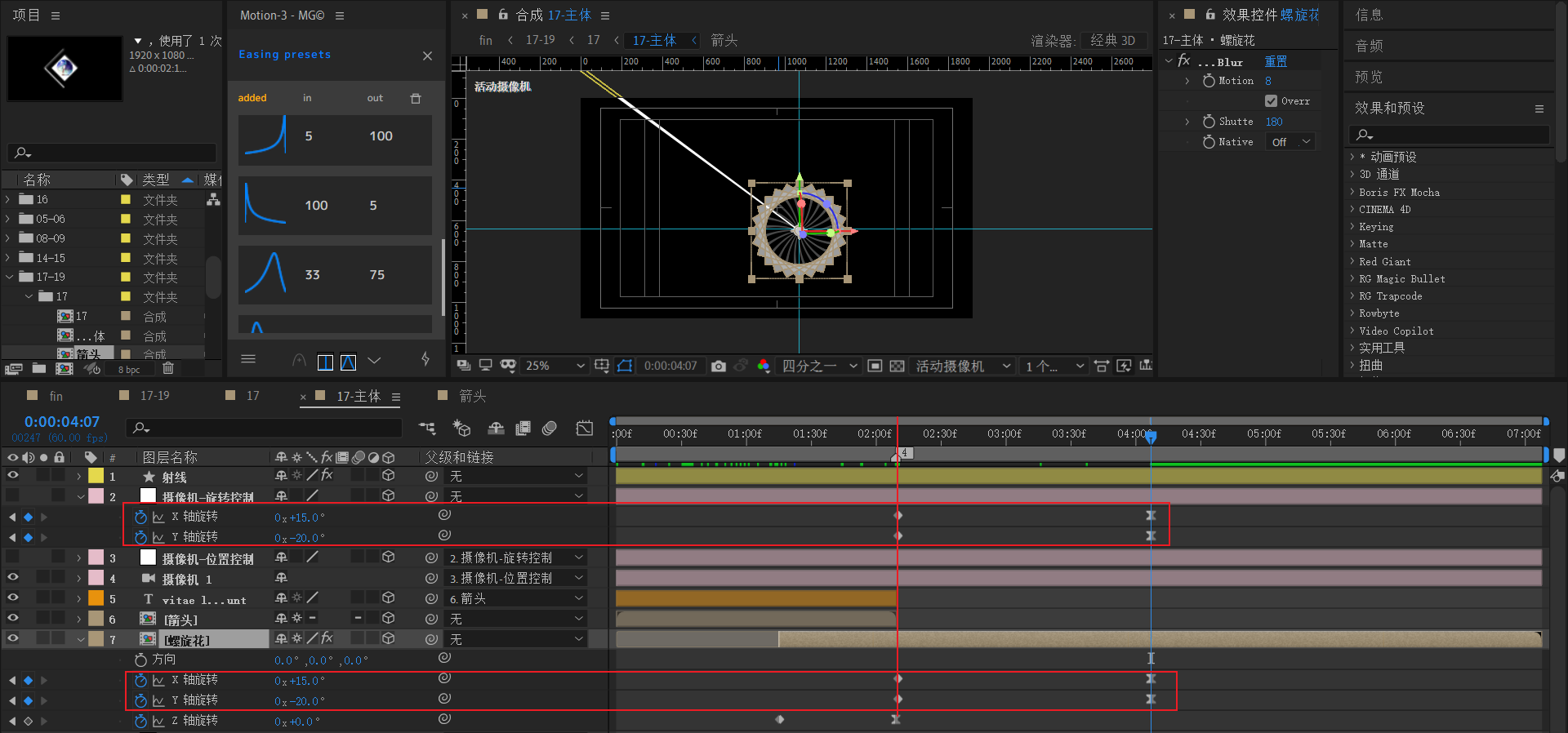Viewport: 1568px width, 733px height.
Task: Open the Graph Editor icon in timeline
Action: [585, 428]
